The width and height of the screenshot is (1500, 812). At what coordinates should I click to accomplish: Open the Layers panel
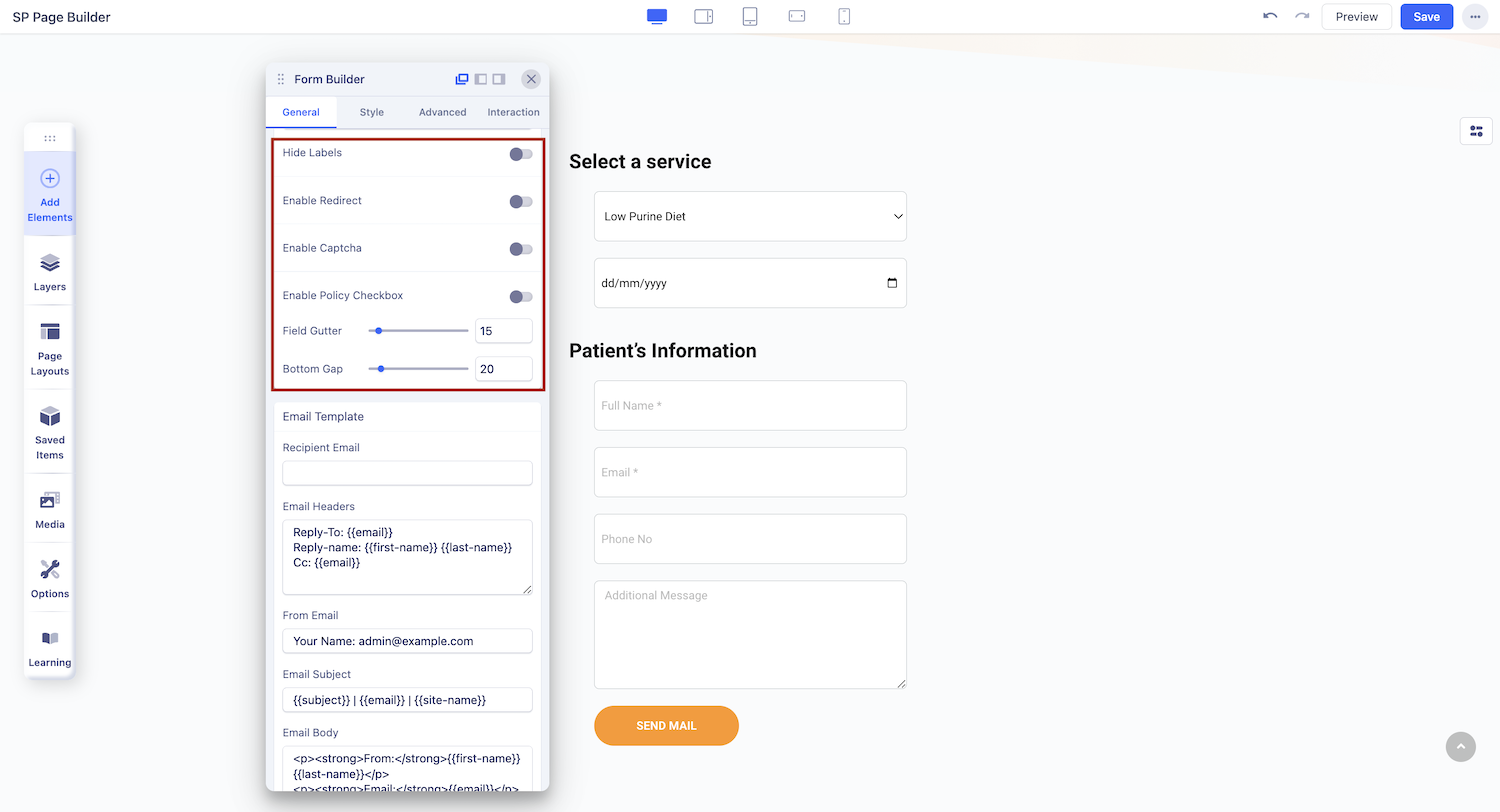50,271
